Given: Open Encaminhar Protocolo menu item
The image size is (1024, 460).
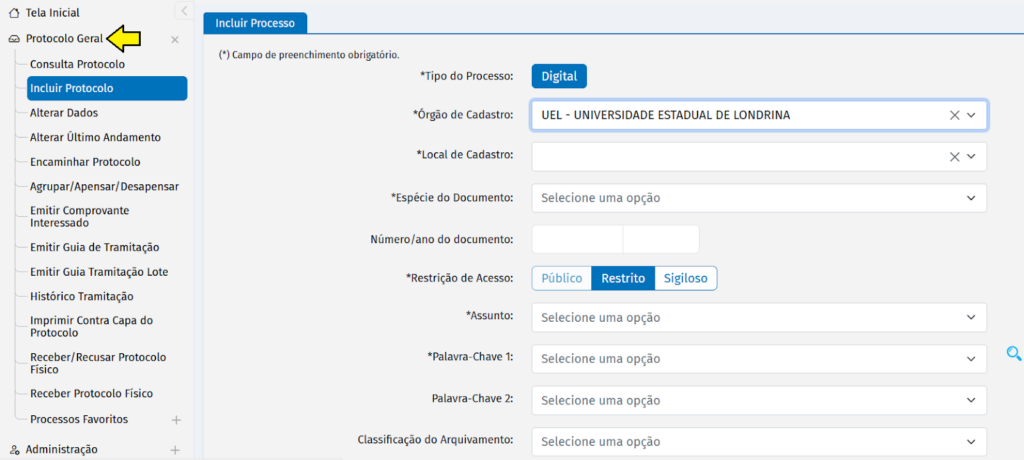Looking at the screenshot, I should coord(85,162).
